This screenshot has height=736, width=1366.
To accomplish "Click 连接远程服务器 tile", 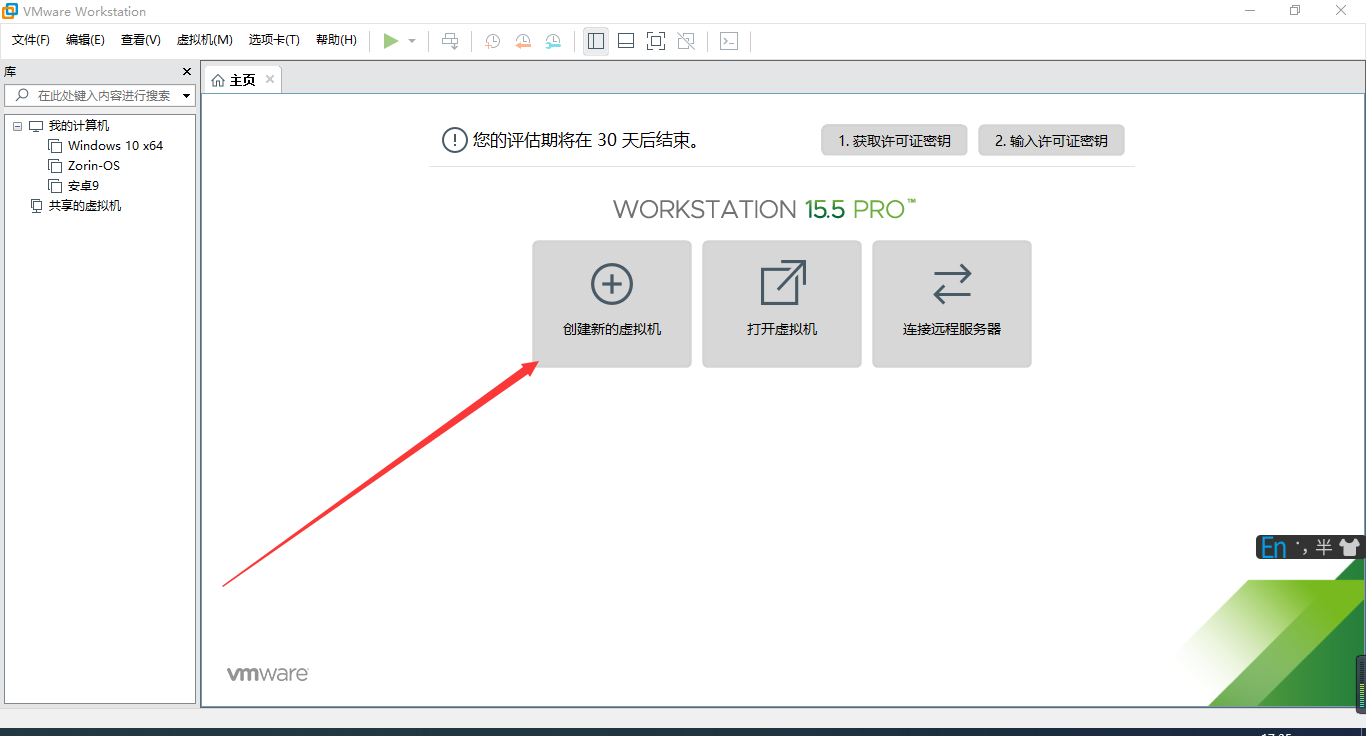I will point(952,304).
